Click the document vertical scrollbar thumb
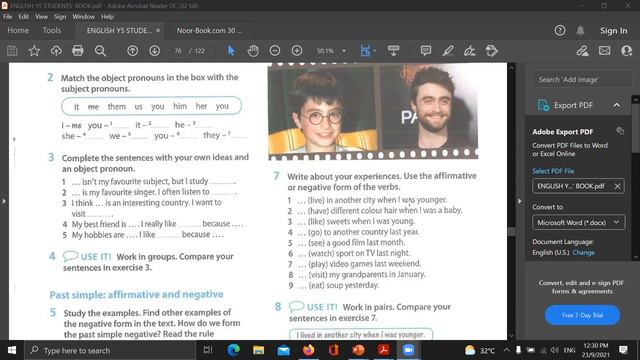The height and width of the screenshot is (360, 640). tap(511, 231)
